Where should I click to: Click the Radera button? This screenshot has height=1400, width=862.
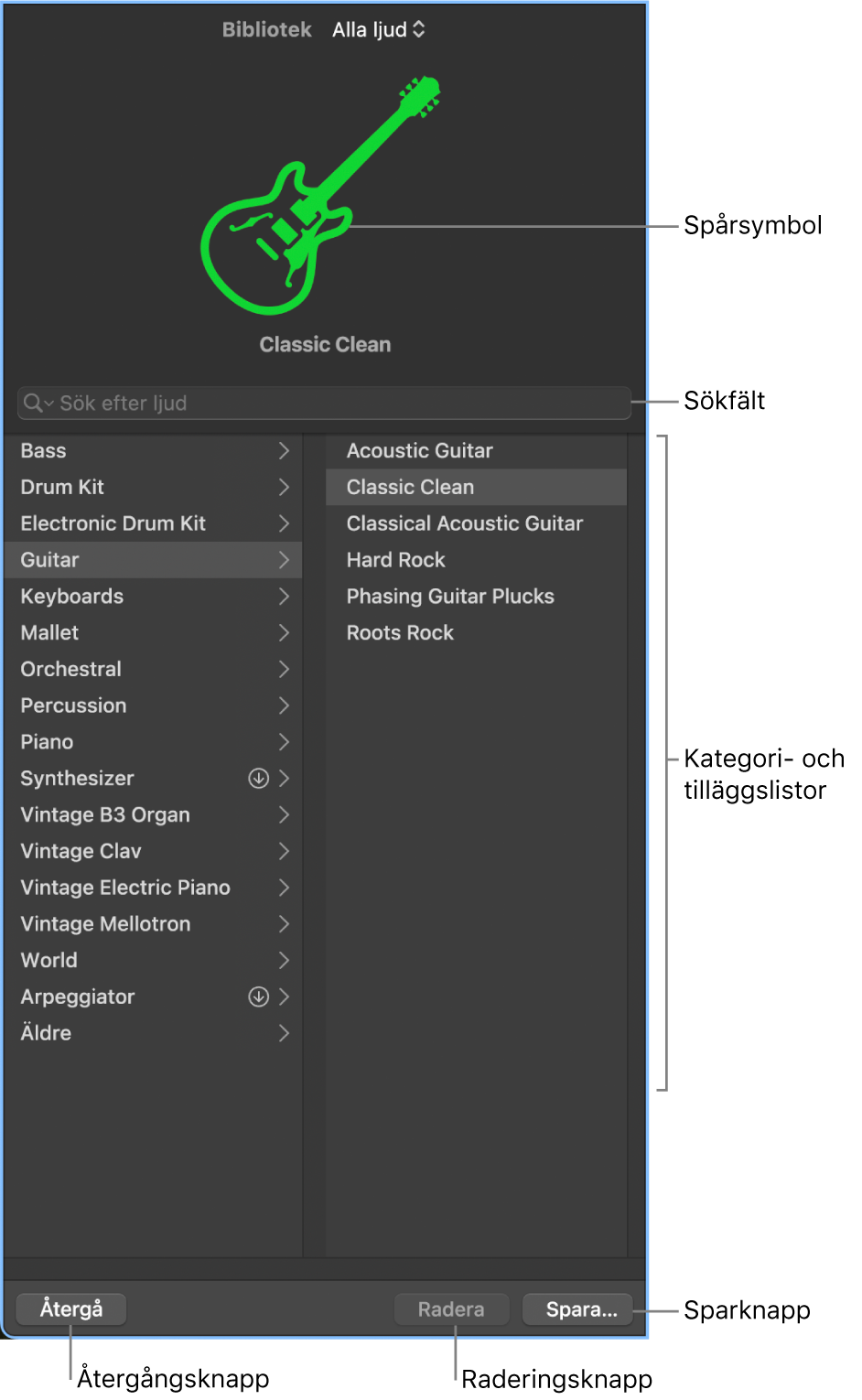(451, 1309)
